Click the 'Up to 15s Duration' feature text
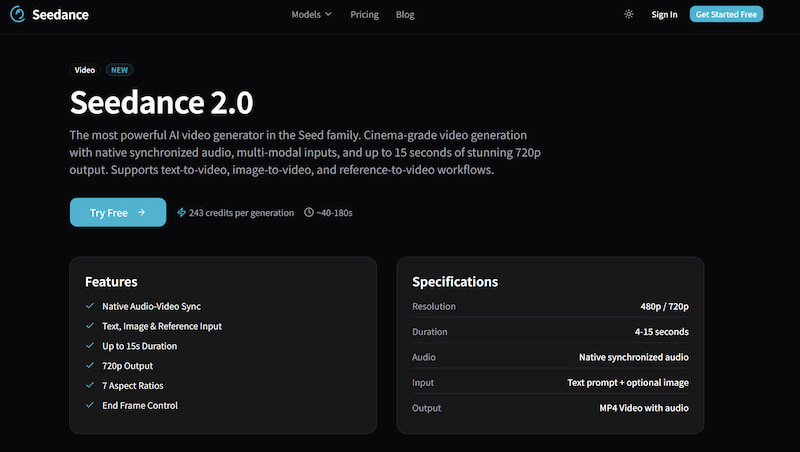Viewport: 800px width, 452px height. pos(140,346)
